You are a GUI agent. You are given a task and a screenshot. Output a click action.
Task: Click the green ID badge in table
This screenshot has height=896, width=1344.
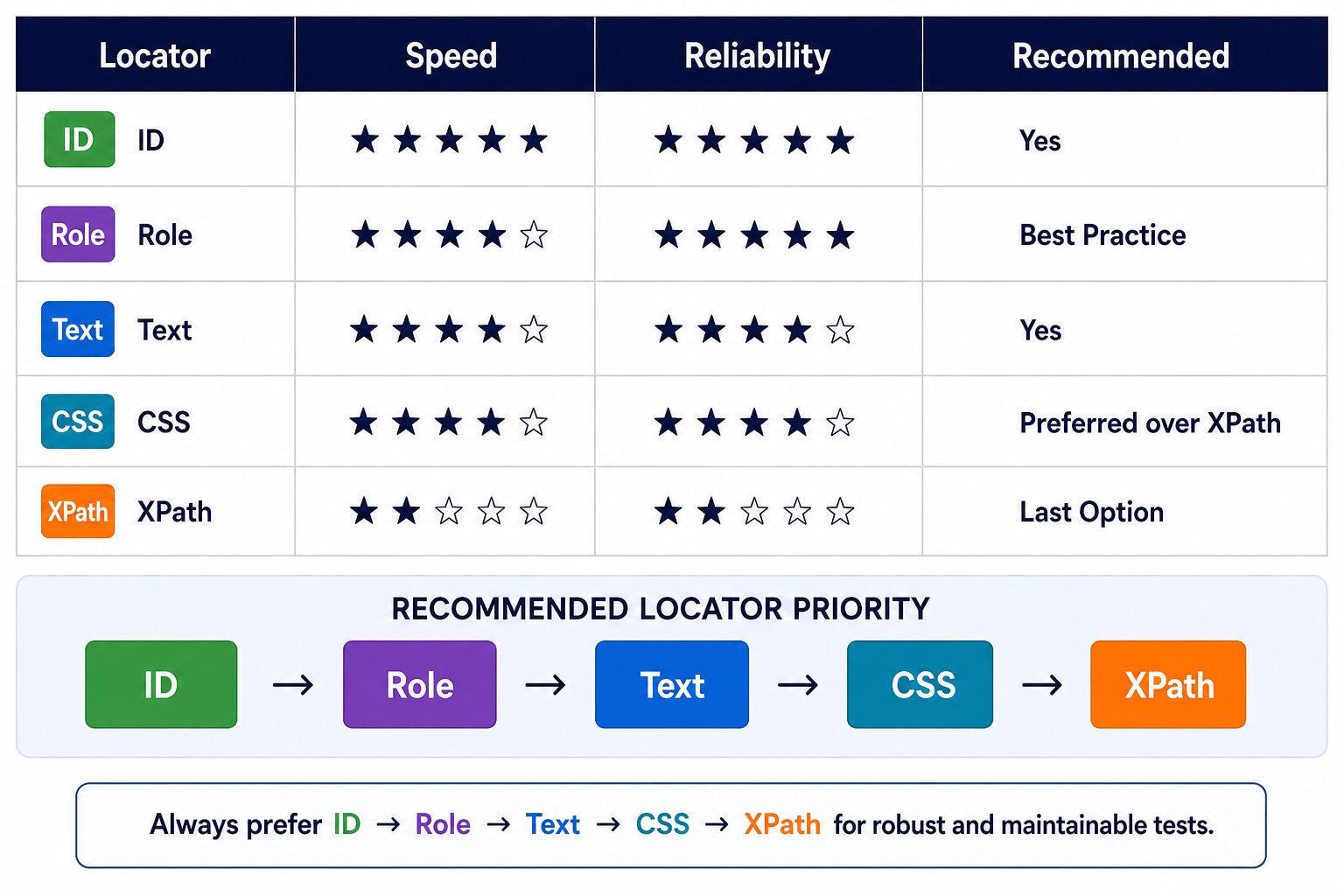80,139
